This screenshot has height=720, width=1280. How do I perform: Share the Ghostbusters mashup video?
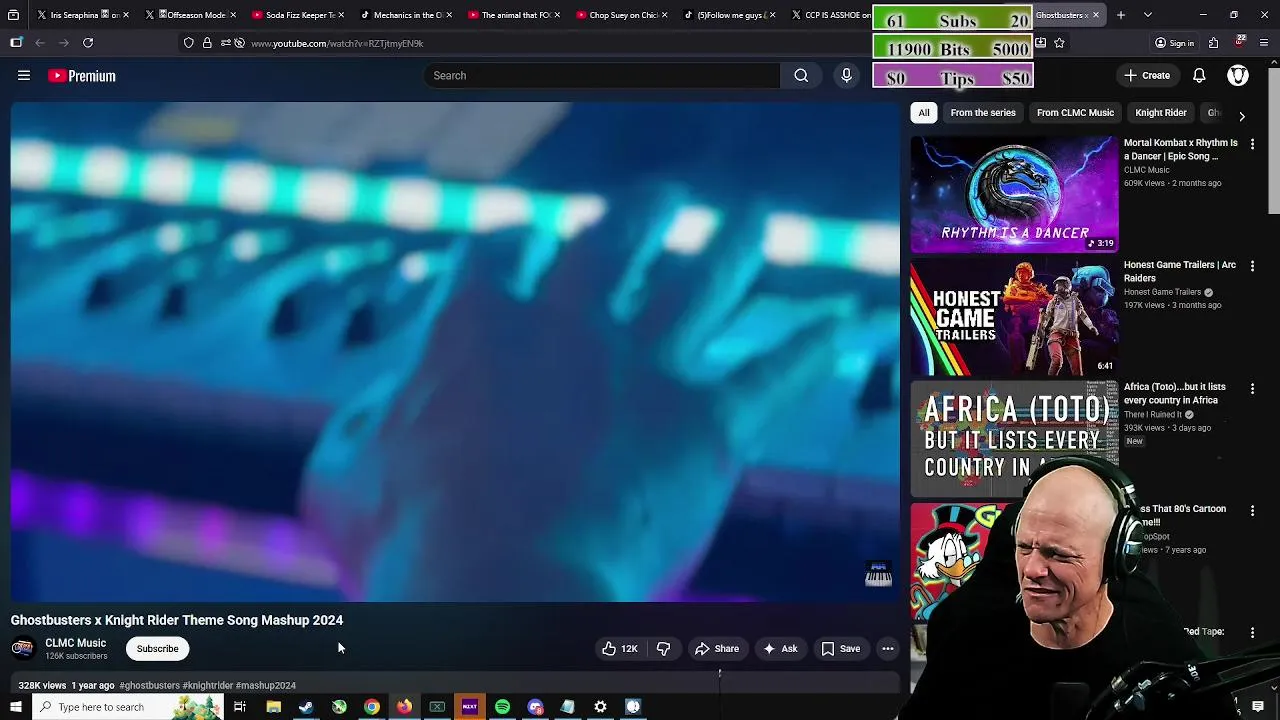(716, 649)
